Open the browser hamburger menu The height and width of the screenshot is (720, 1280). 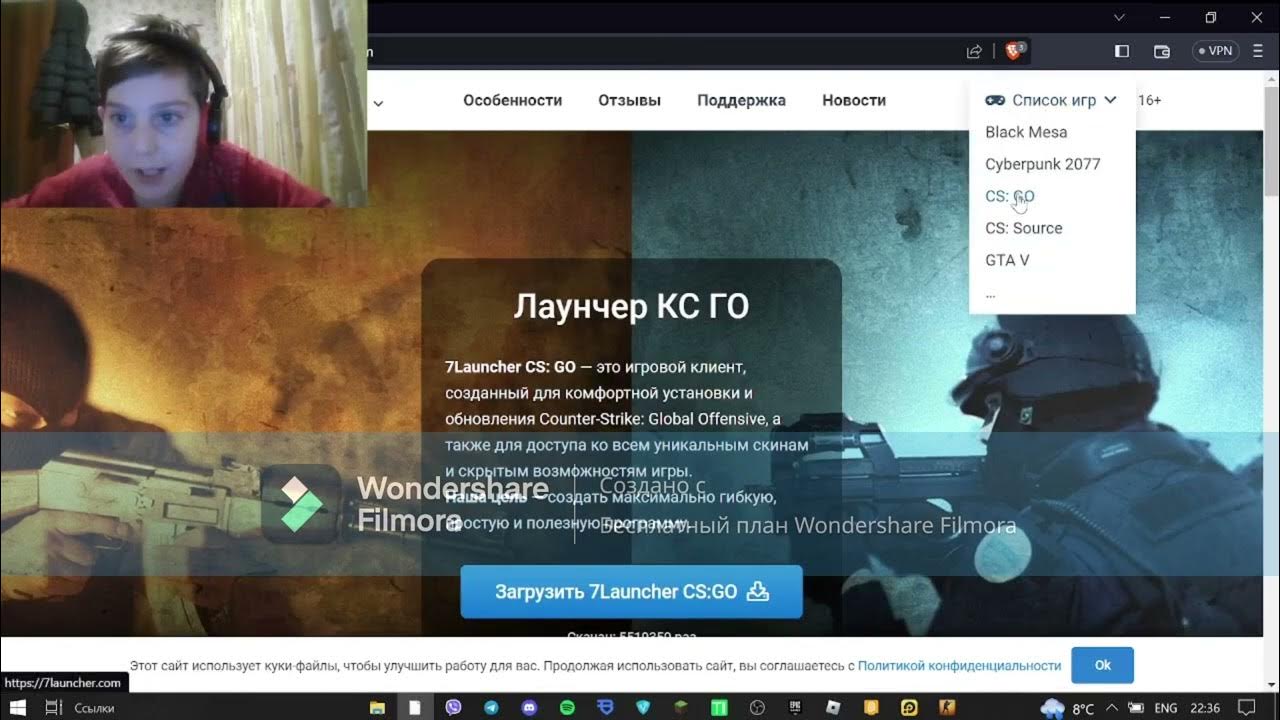(1258, 51)
